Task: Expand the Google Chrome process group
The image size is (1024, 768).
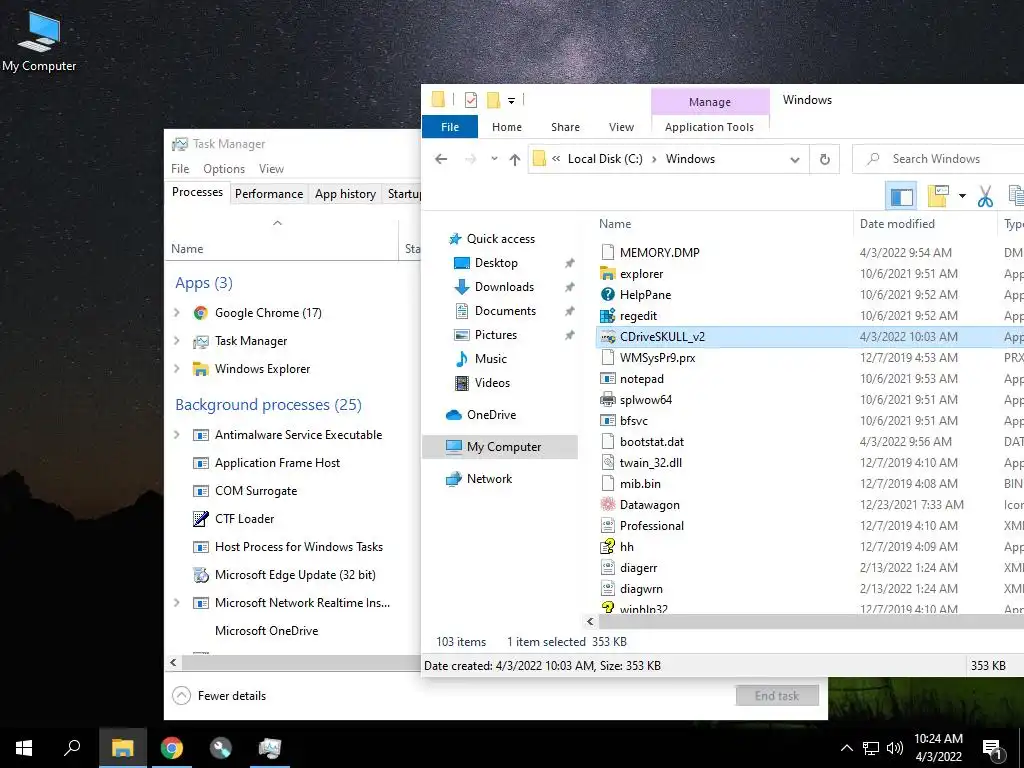Action: [x=176, y=313]
